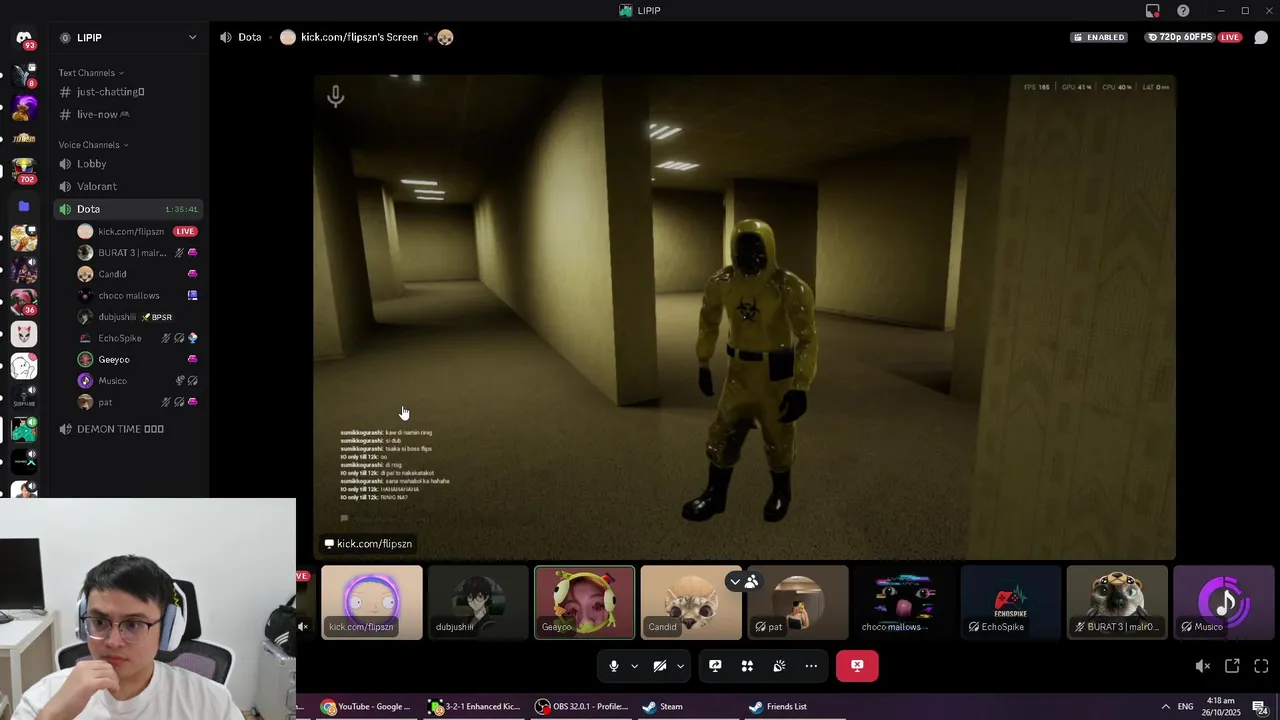
Task: Click the BURAT 3 participant tile
Action: coord(1117,603)
